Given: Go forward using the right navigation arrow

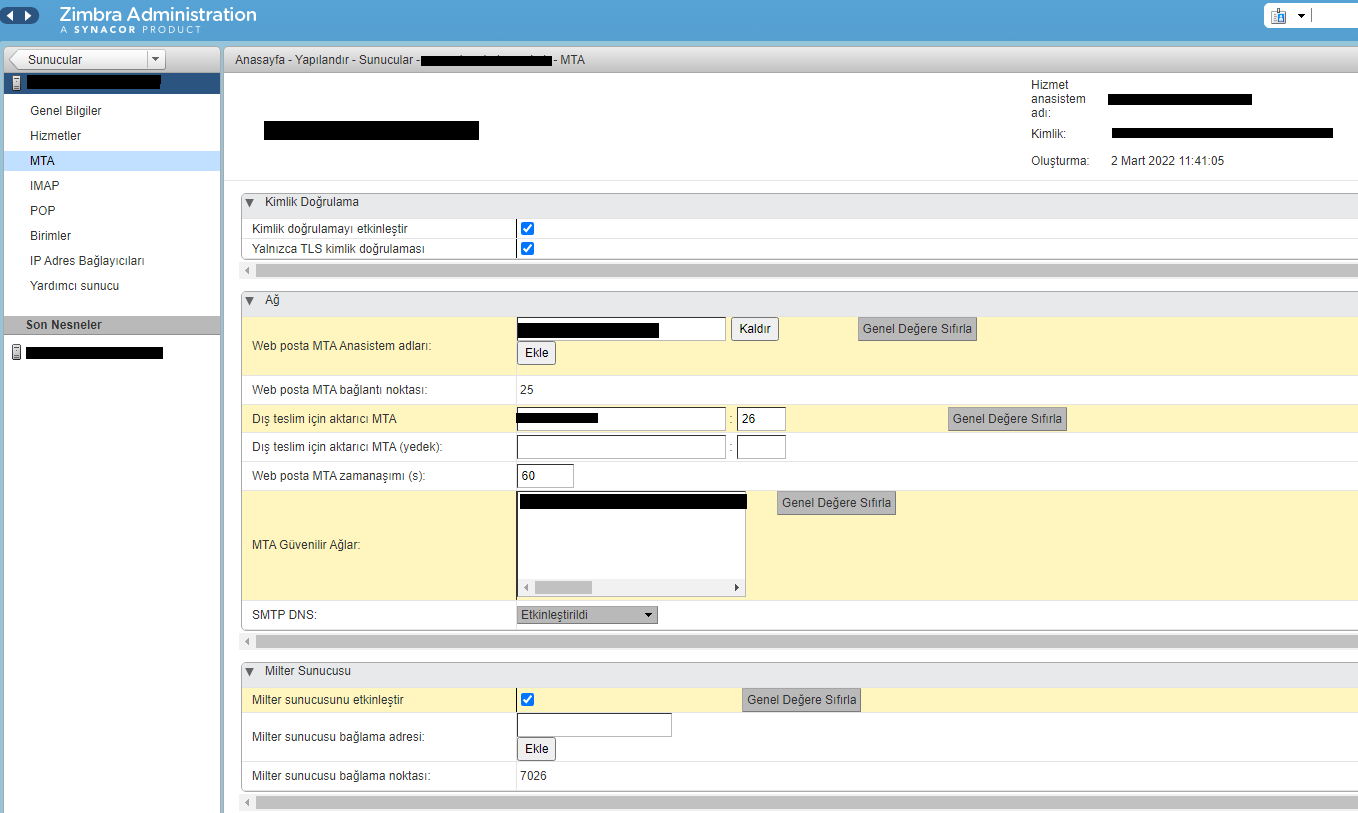Looking at the screenshot, I should click(29, 16).
